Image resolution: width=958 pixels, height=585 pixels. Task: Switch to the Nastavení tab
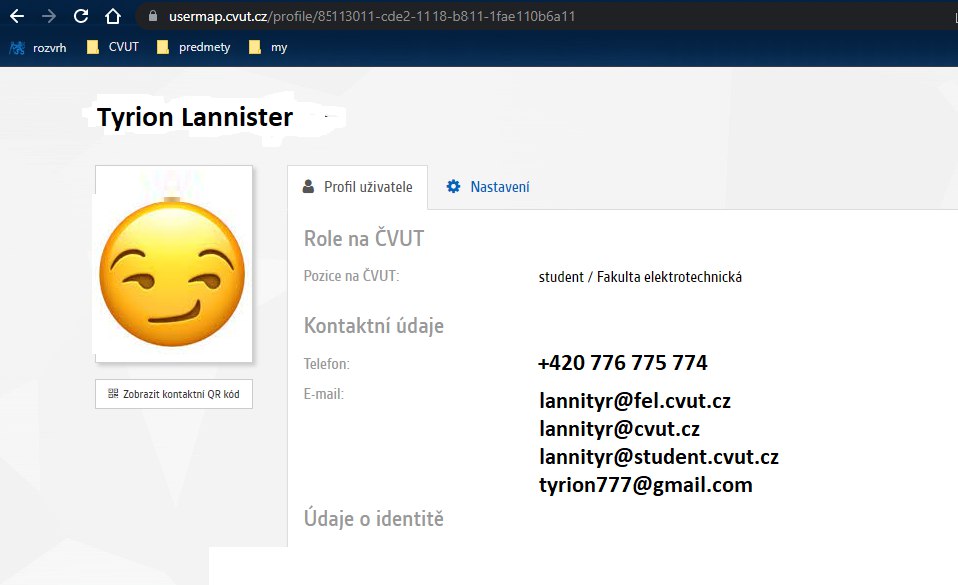488,187
